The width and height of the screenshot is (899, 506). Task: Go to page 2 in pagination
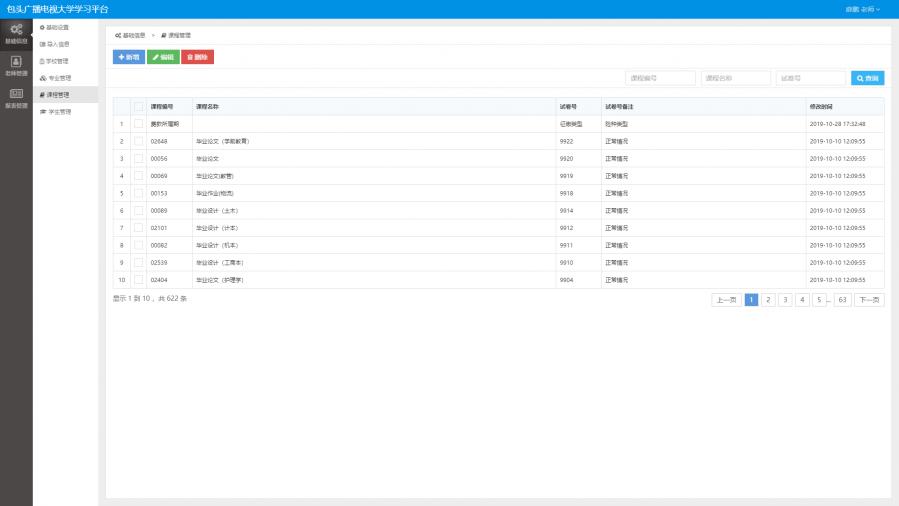(768, 299)
